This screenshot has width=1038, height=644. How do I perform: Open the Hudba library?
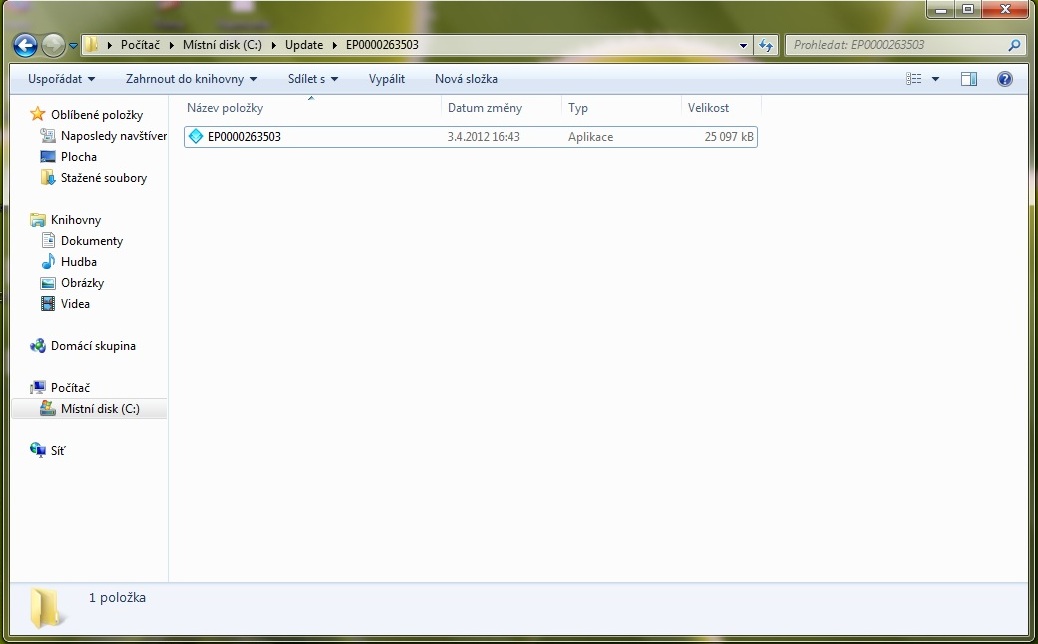coord(79,262)
